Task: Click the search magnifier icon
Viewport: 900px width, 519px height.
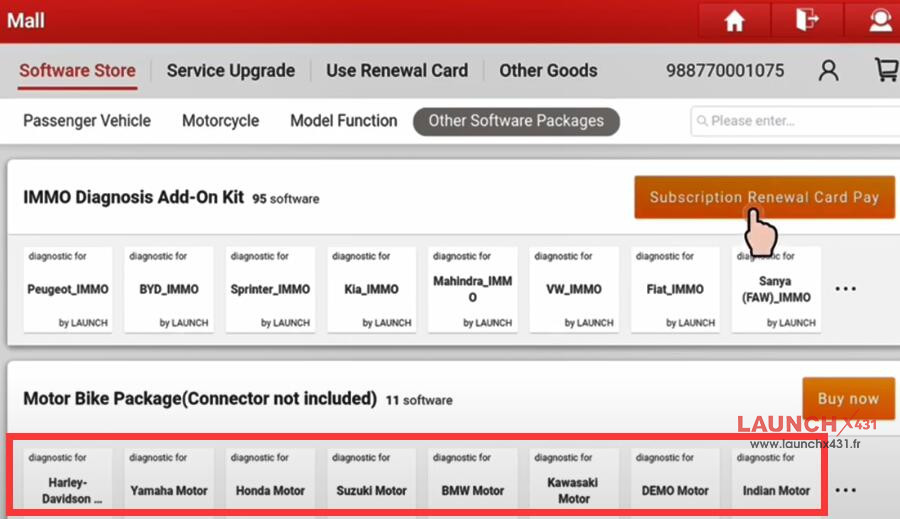Action: click(x=702, y=121)
